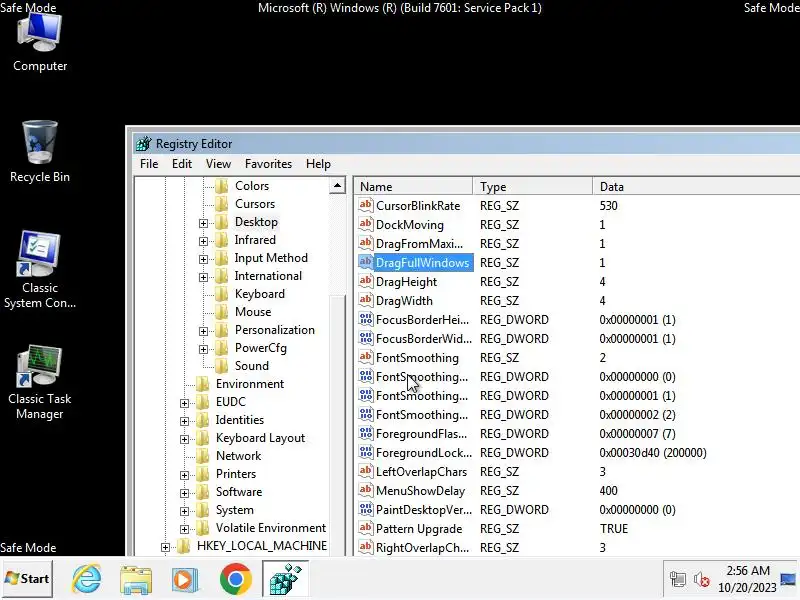This screenshot has height=600, width=800.
Task: Expand the Input Method key
Action: (x=203, y=259)
